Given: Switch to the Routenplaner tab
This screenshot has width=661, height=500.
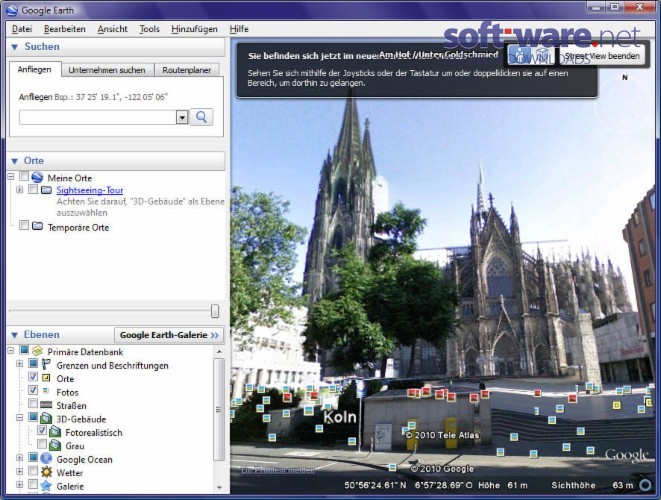Looking at the screenshot, I should pyautogui.click(x=187, y=70).
